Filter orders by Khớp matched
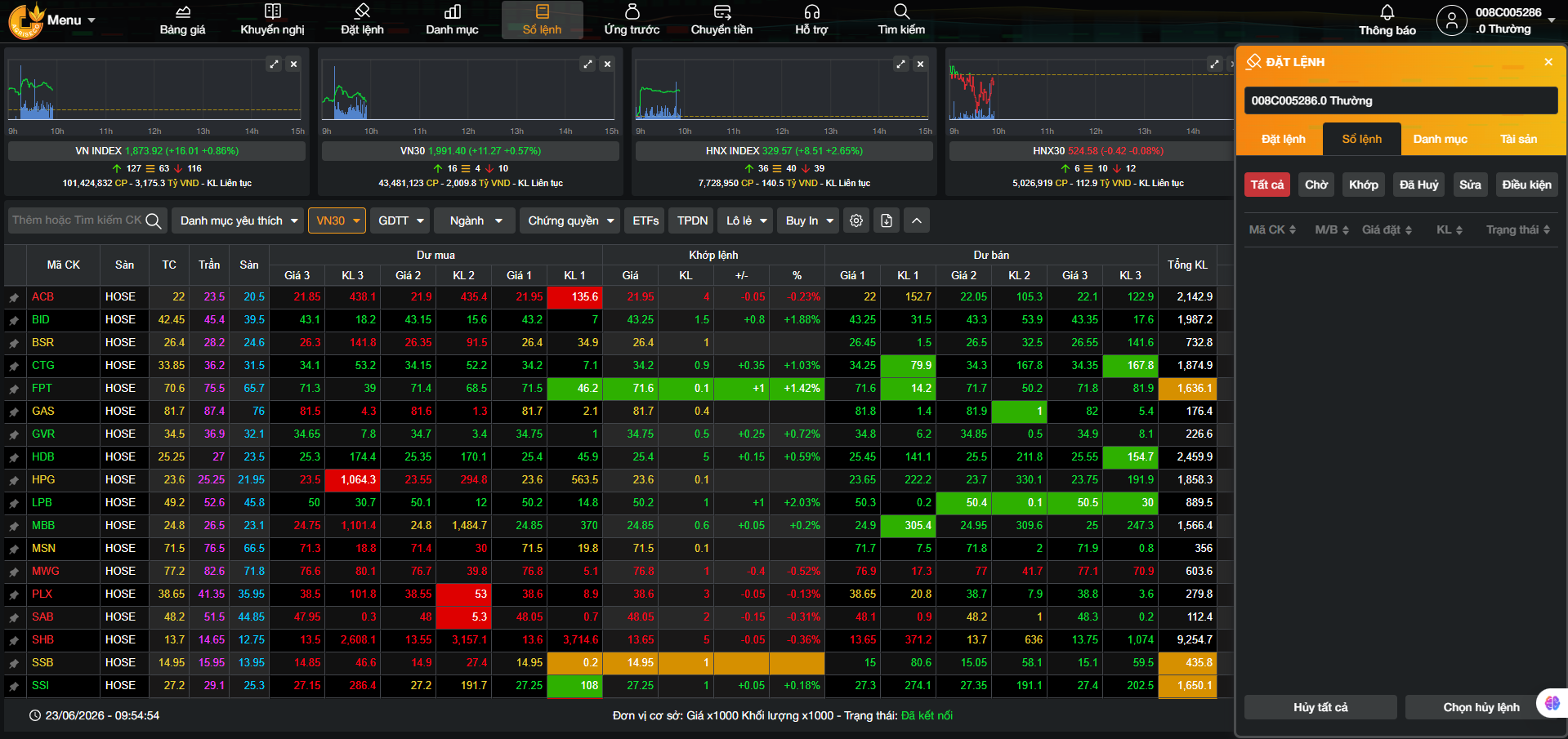Viewport: 1568px width, 739px height. [x=1363, y=185]
